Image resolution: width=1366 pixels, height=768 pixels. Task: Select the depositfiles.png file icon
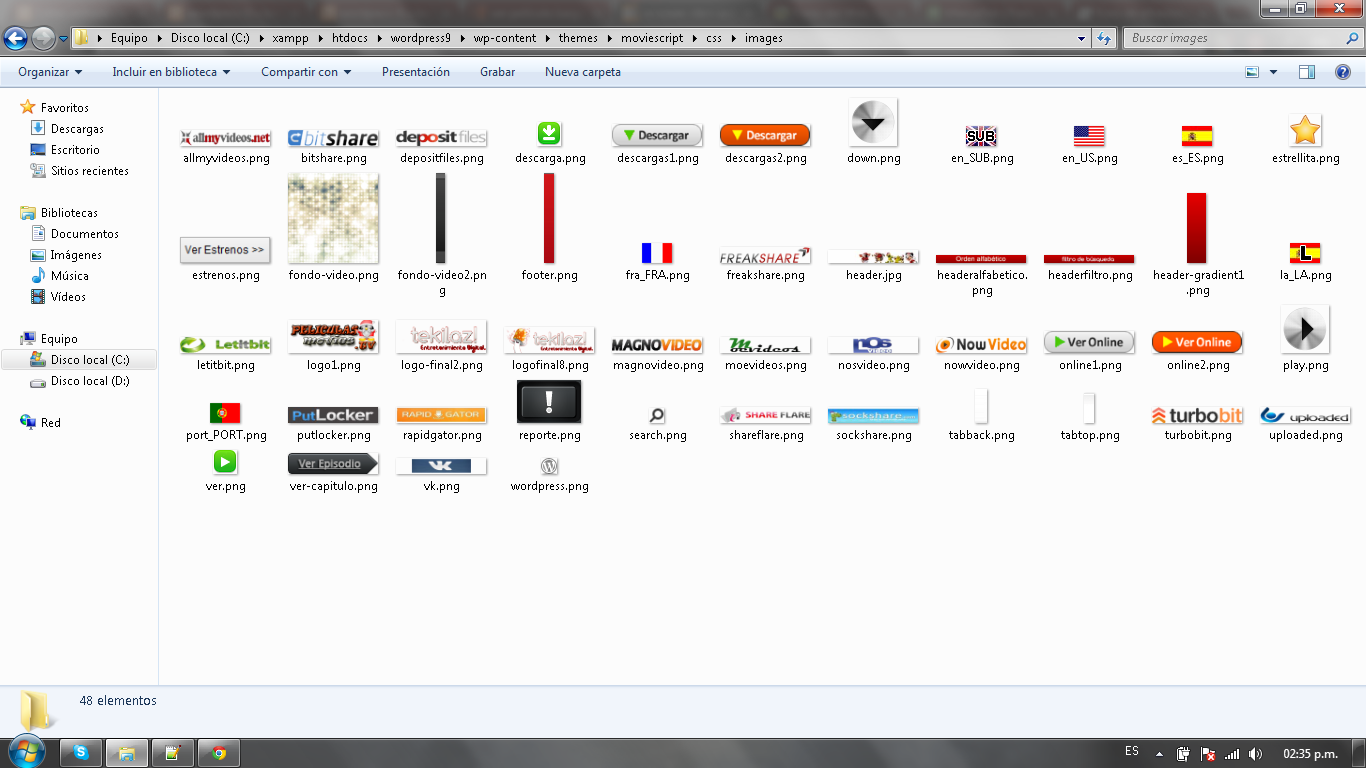click(x=441, y=138)
